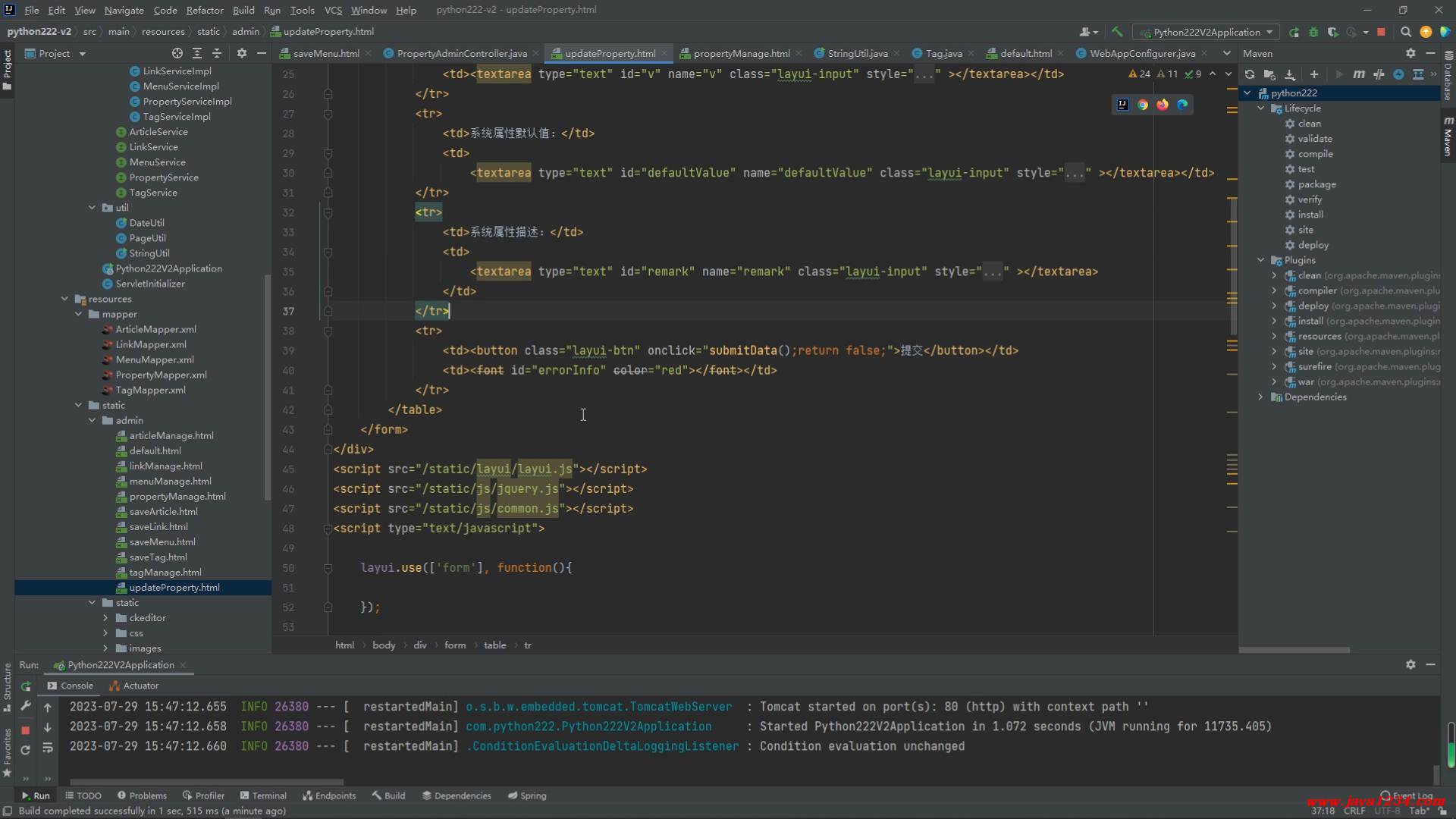Toggle Database tool window on the right edge
Viewport: 1456px width, 819px height.
tap(1448, 77)
